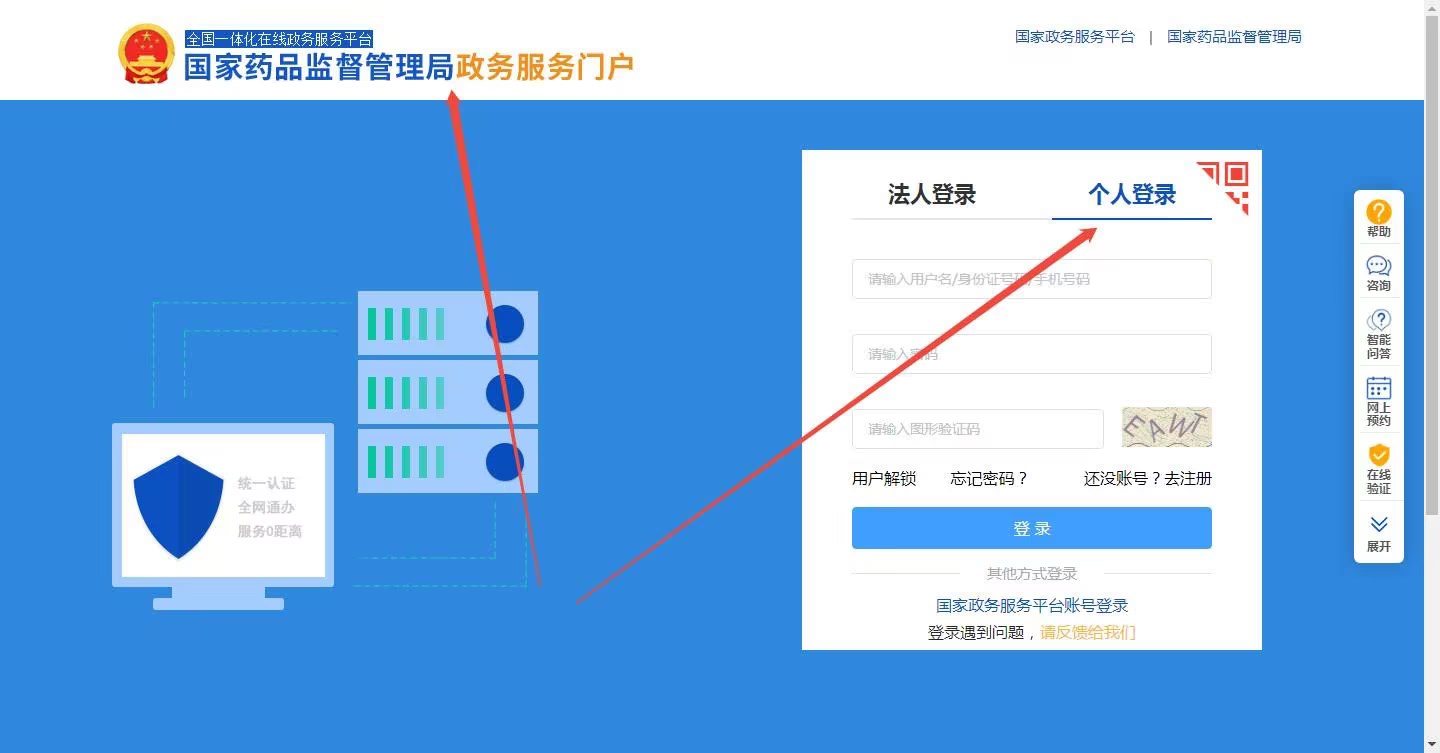Open 国家药品监督管理局 header link

point(1234,37)
